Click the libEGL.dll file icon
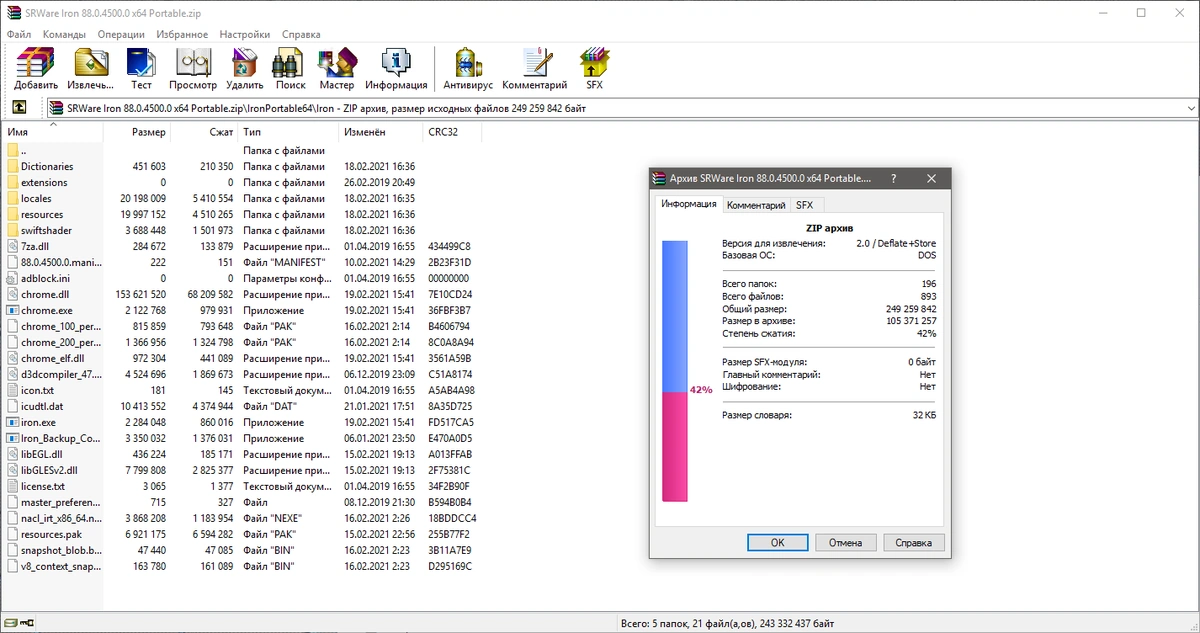The width and height of the screenshot is (1200, 633). click(12, 454)
